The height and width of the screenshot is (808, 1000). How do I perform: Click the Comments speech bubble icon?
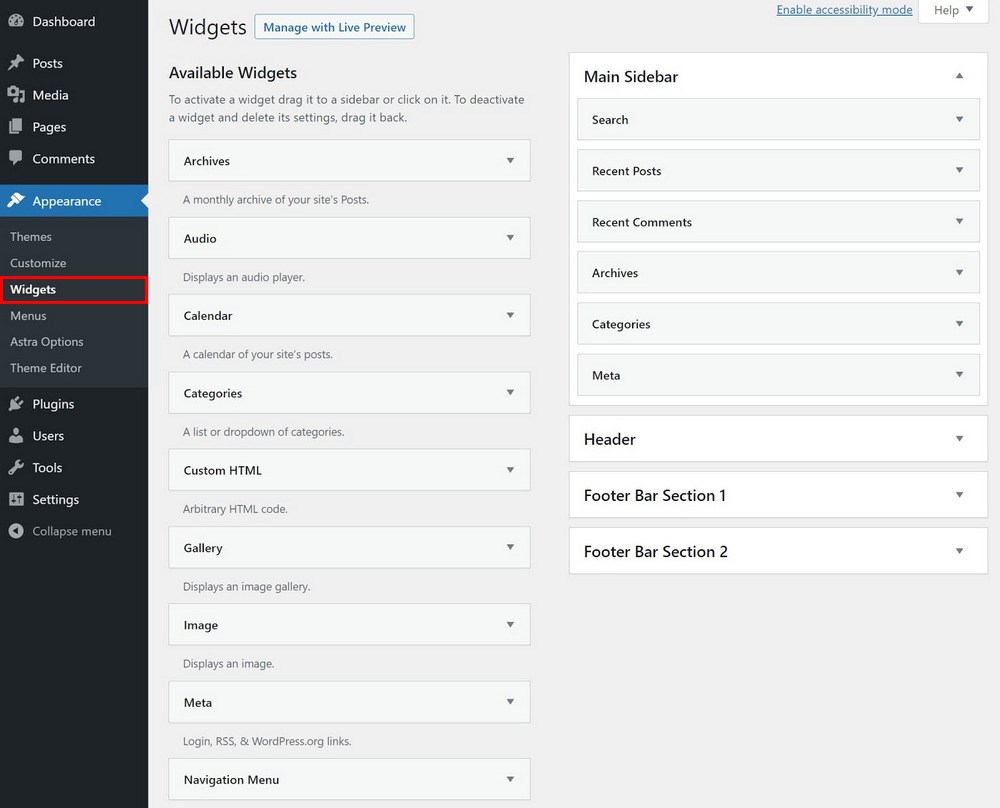16,158
